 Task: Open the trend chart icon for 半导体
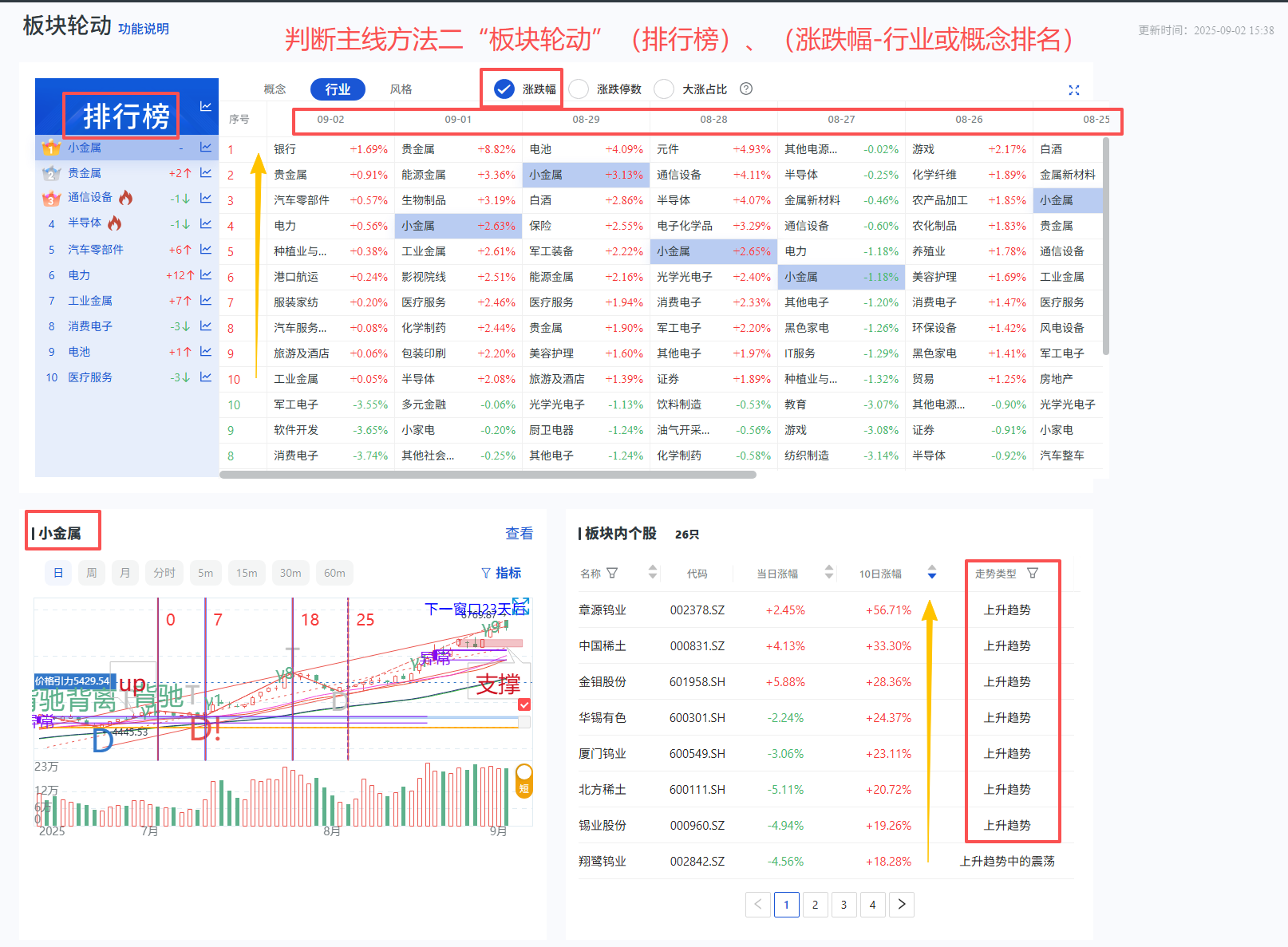(x=206, y=223)
